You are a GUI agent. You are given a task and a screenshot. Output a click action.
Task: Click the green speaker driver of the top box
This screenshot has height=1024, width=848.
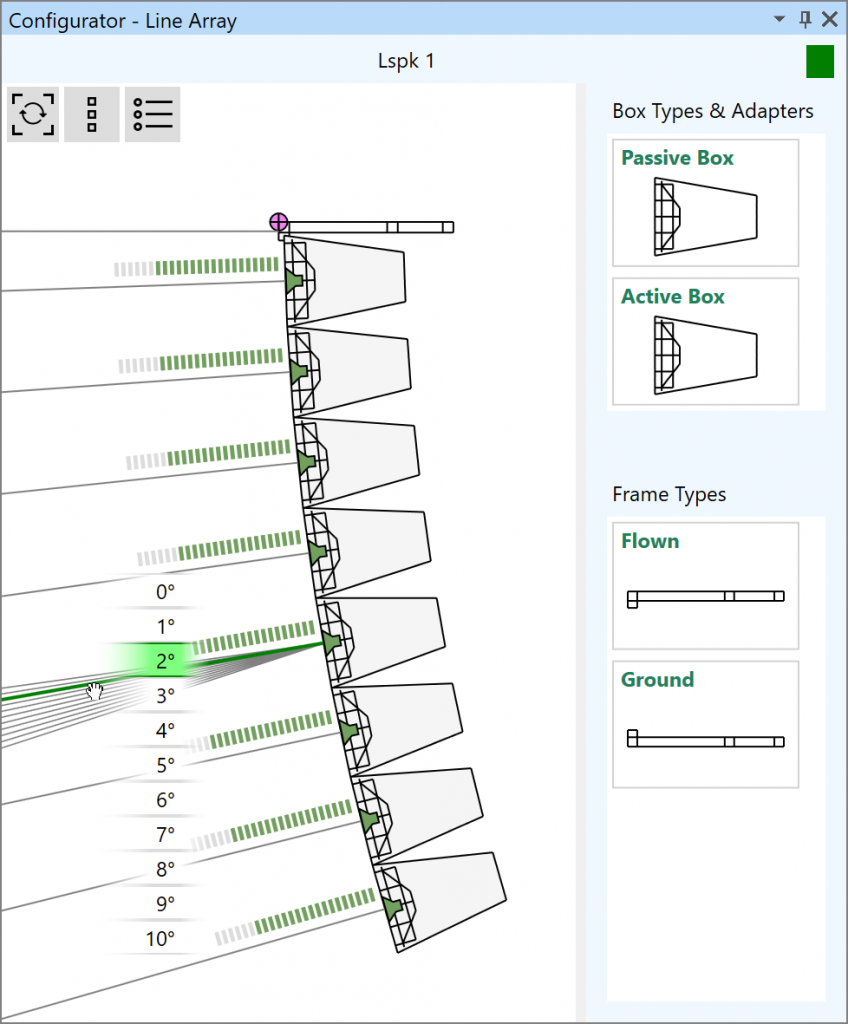pos(293,281)
